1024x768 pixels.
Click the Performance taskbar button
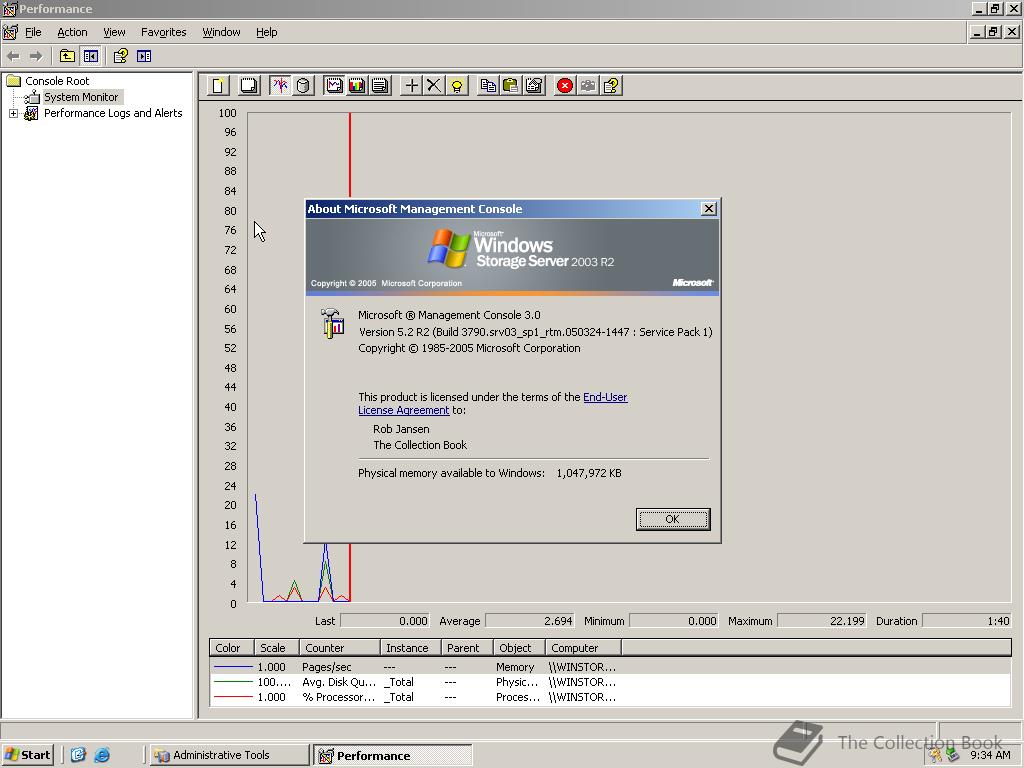point(392,755)
